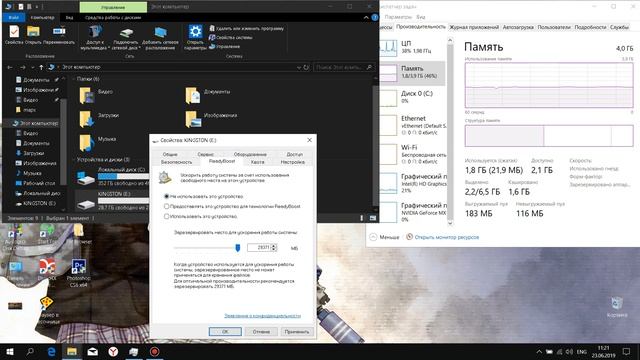The width and height of the screenshot is (640, 360).
Task: Click the MB value field in ReadyBoost
Action: click(259, 247)
